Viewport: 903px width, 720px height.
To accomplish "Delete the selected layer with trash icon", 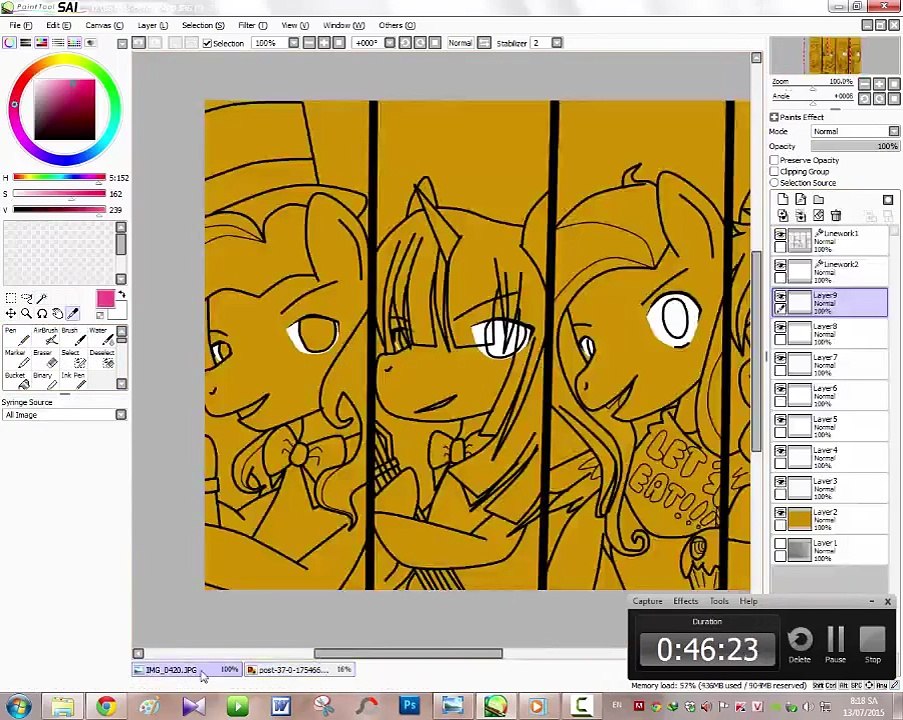I will (x=836, y=215).
